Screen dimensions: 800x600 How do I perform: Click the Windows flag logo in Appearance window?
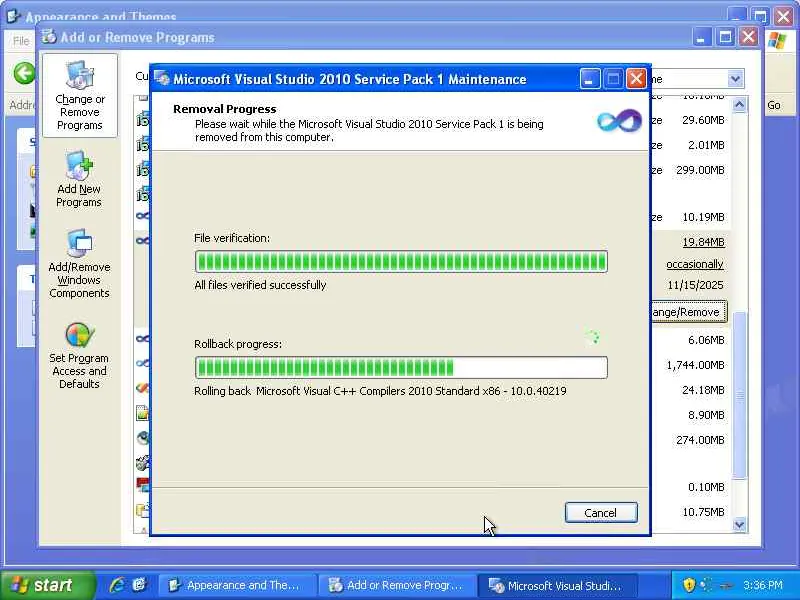tap(777, 41)
